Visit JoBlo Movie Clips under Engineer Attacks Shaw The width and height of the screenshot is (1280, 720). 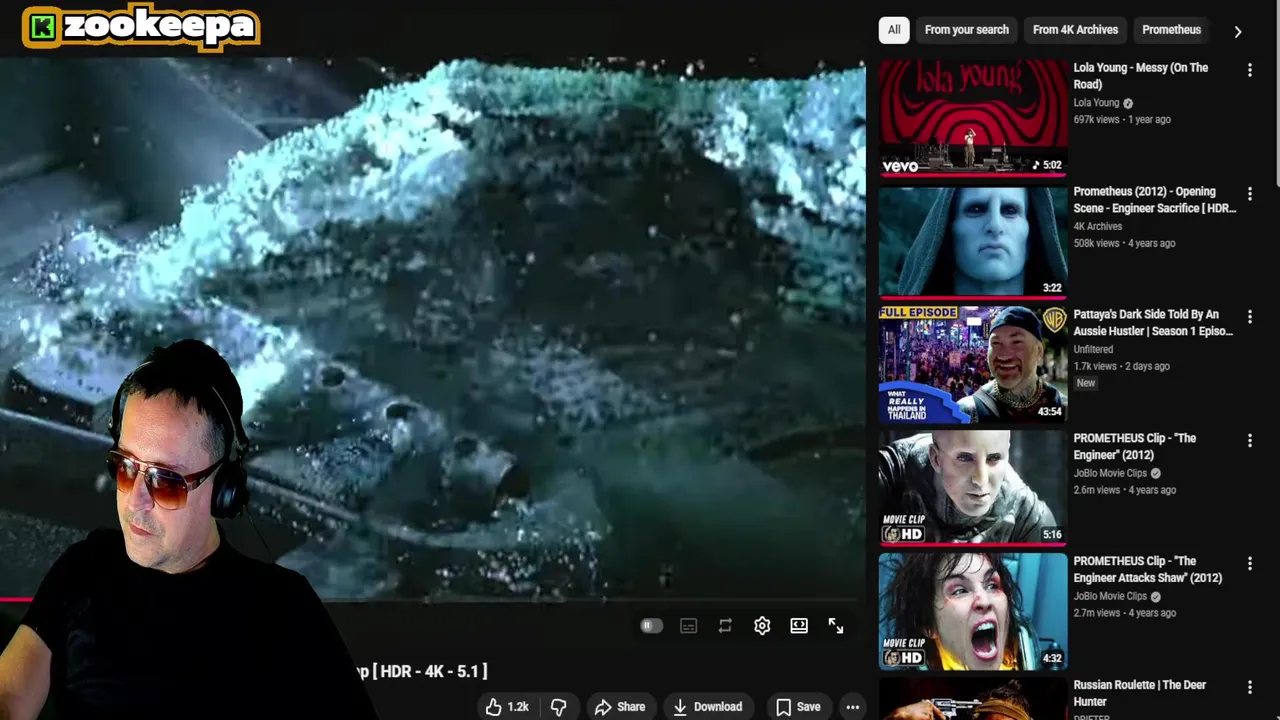(1110, 596)
